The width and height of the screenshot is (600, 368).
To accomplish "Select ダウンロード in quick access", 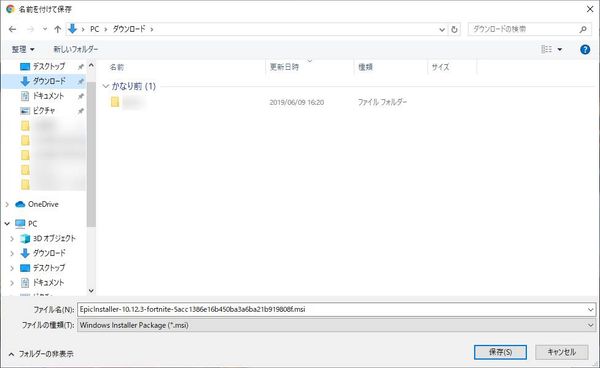I will point(49,81).
